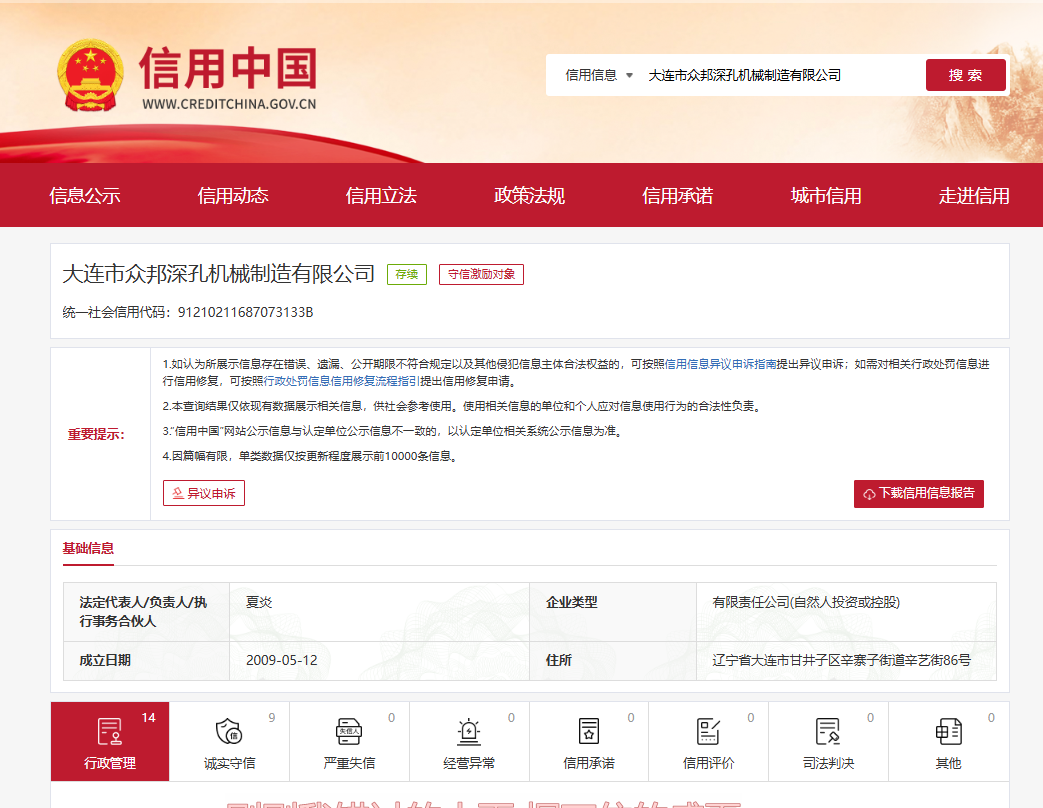Viewport: 1043px width, 808px height.
Task: Click the 行政管理 category icon
Action: pos(109,732)
